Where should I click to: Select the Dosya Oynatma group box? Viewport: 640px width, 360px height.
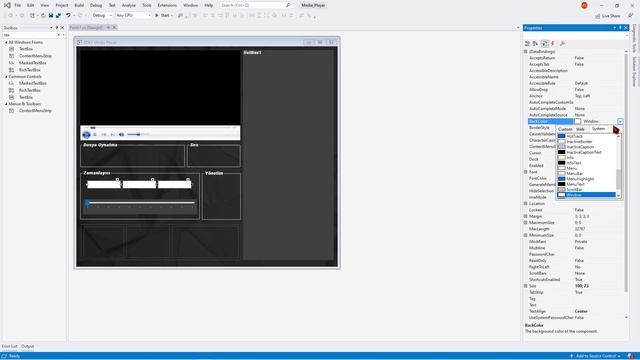click(133, 155)
